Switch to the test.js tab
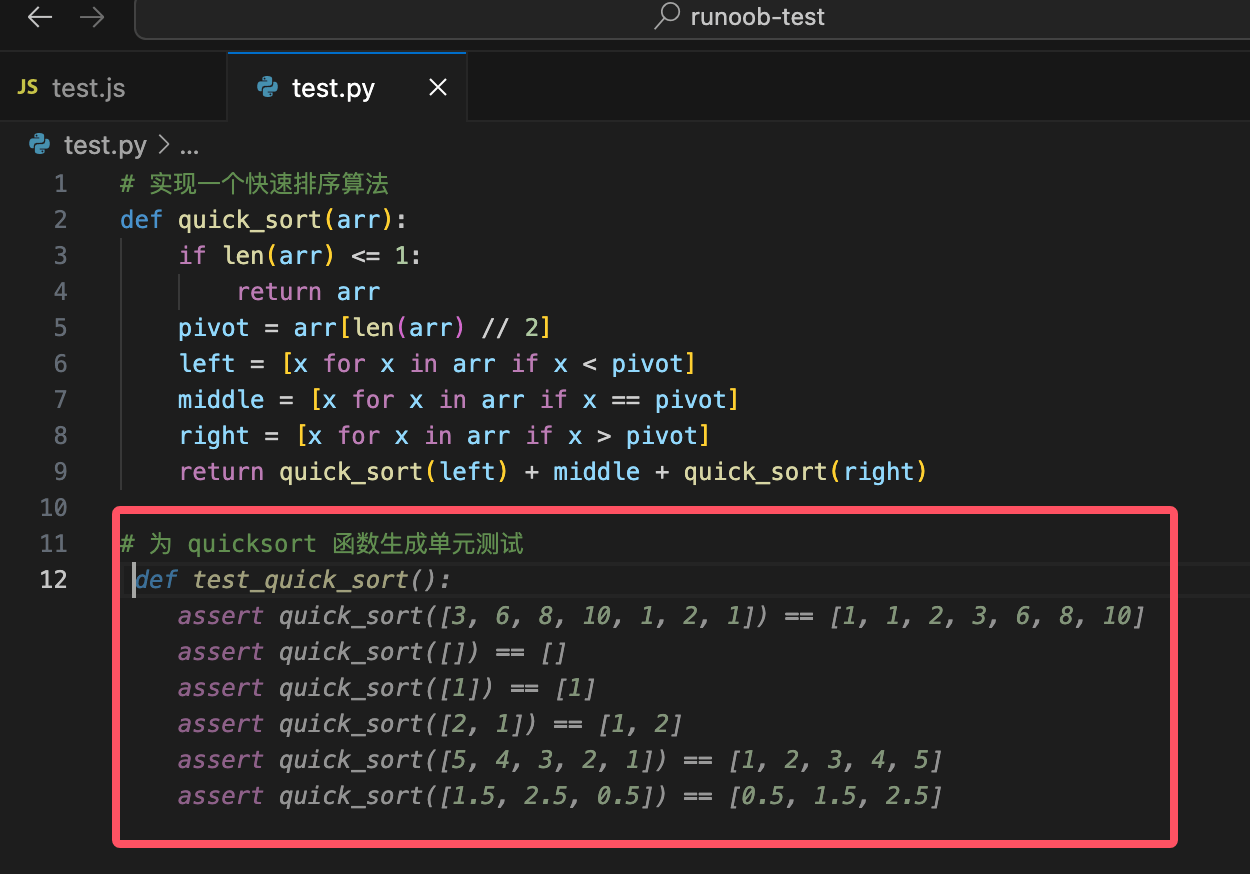Screen dimensions: 1250x874 coord(88,88)
